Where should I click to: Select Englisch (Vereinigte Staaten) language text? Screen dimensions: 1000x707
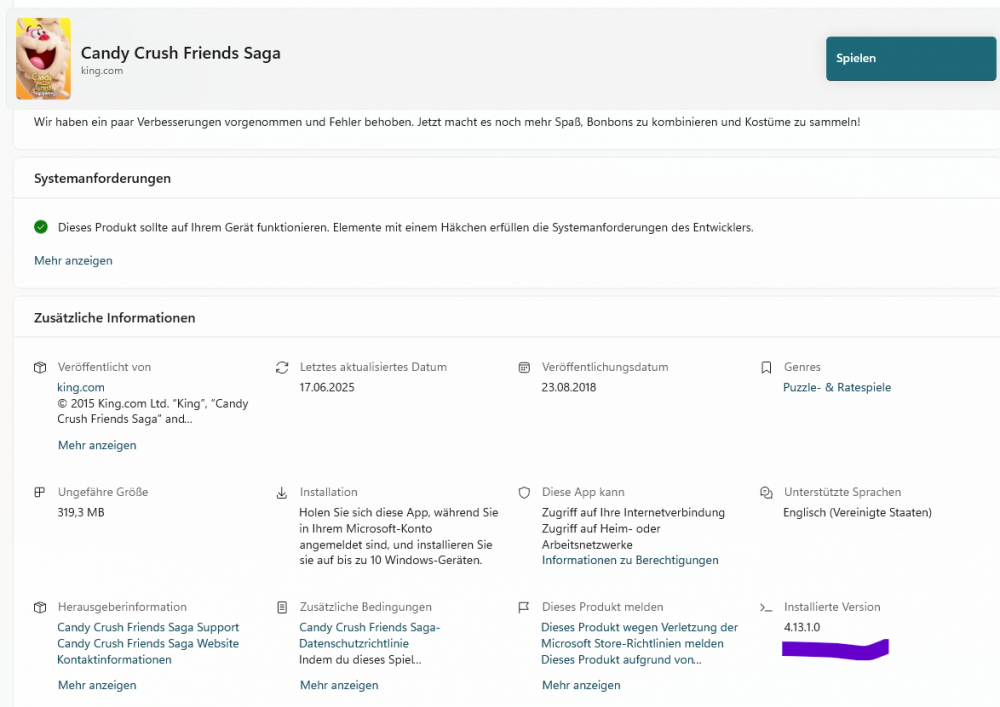click(x=857, y=513)
